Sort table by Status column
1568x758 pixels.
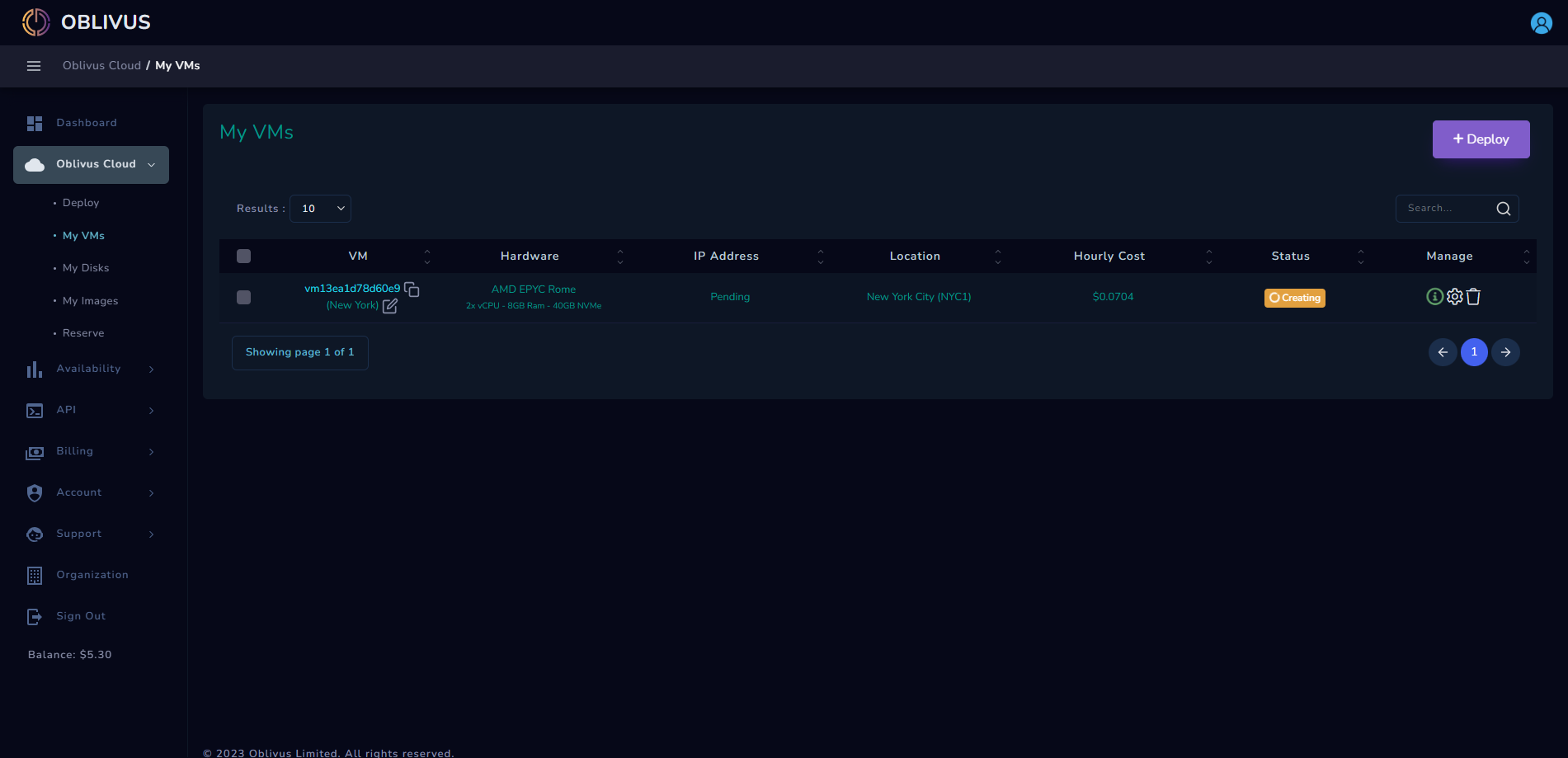[1361, 257]
